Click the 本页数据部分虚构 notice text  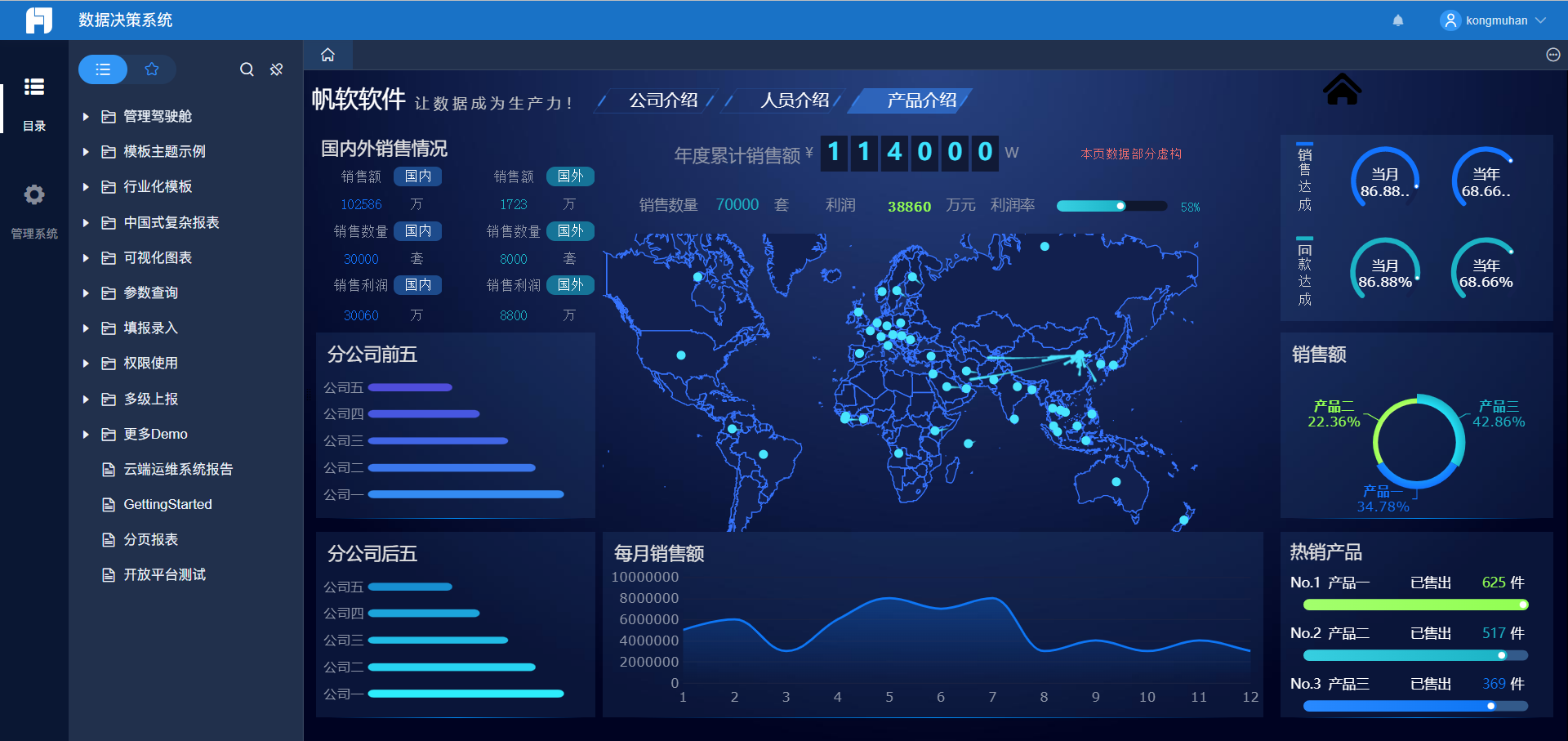tap(1131, 154)
